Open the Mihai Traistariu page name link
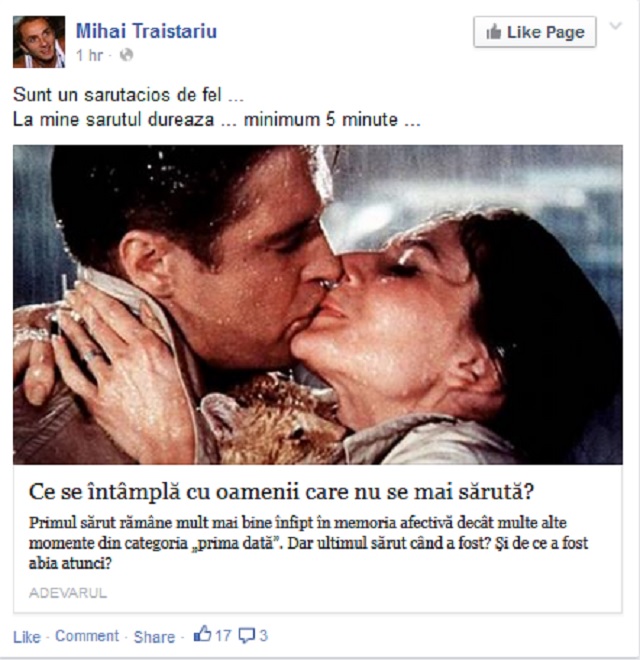Viewport: 640px width, 660px height. [146, 31]
